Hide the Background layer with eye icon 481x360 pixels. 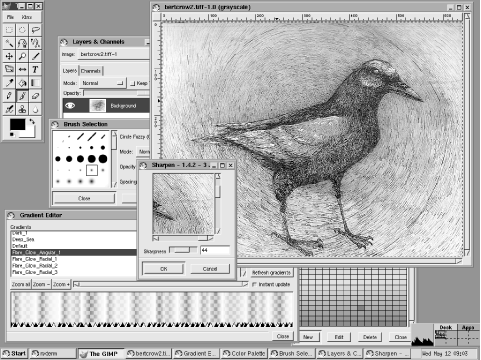[70, 106]
